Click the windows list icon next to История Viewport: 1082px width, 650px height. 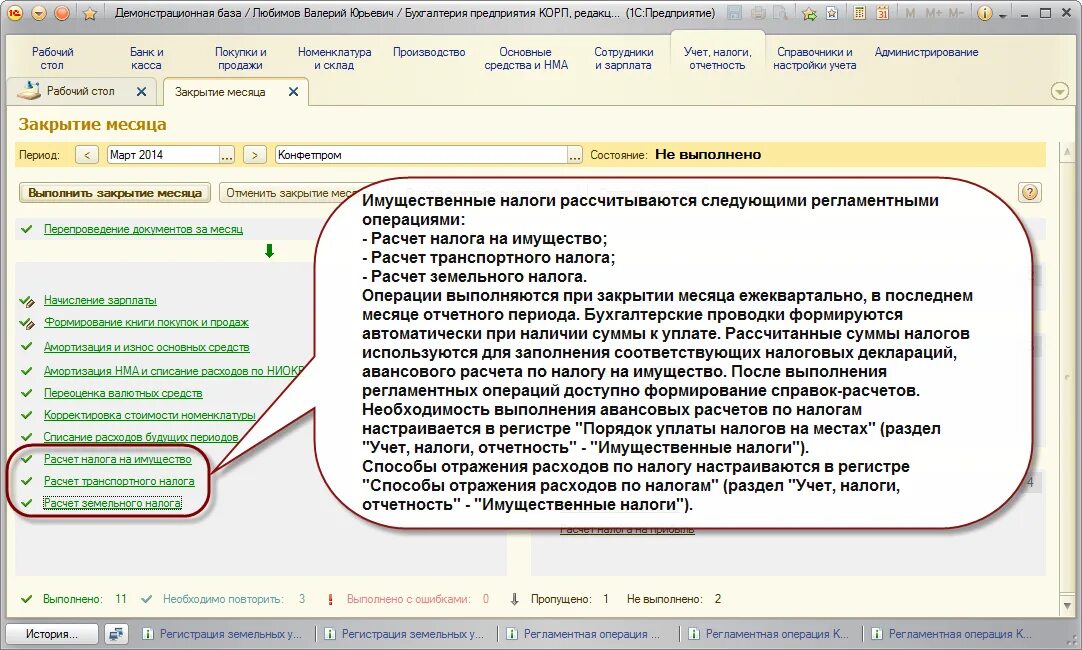116,633
